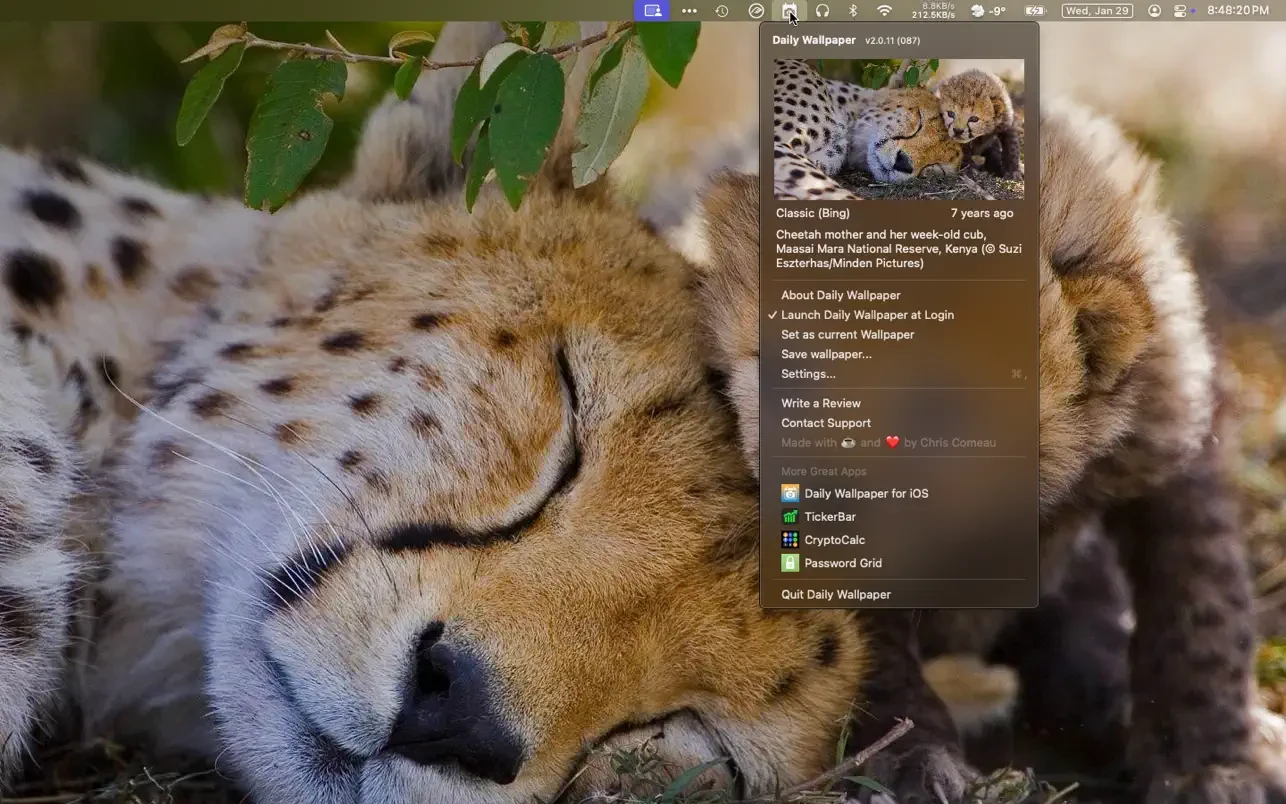The width and height of the screenshot is (1286, 804).
Task: Click the Write a Review link
Action: pos(820,403)
